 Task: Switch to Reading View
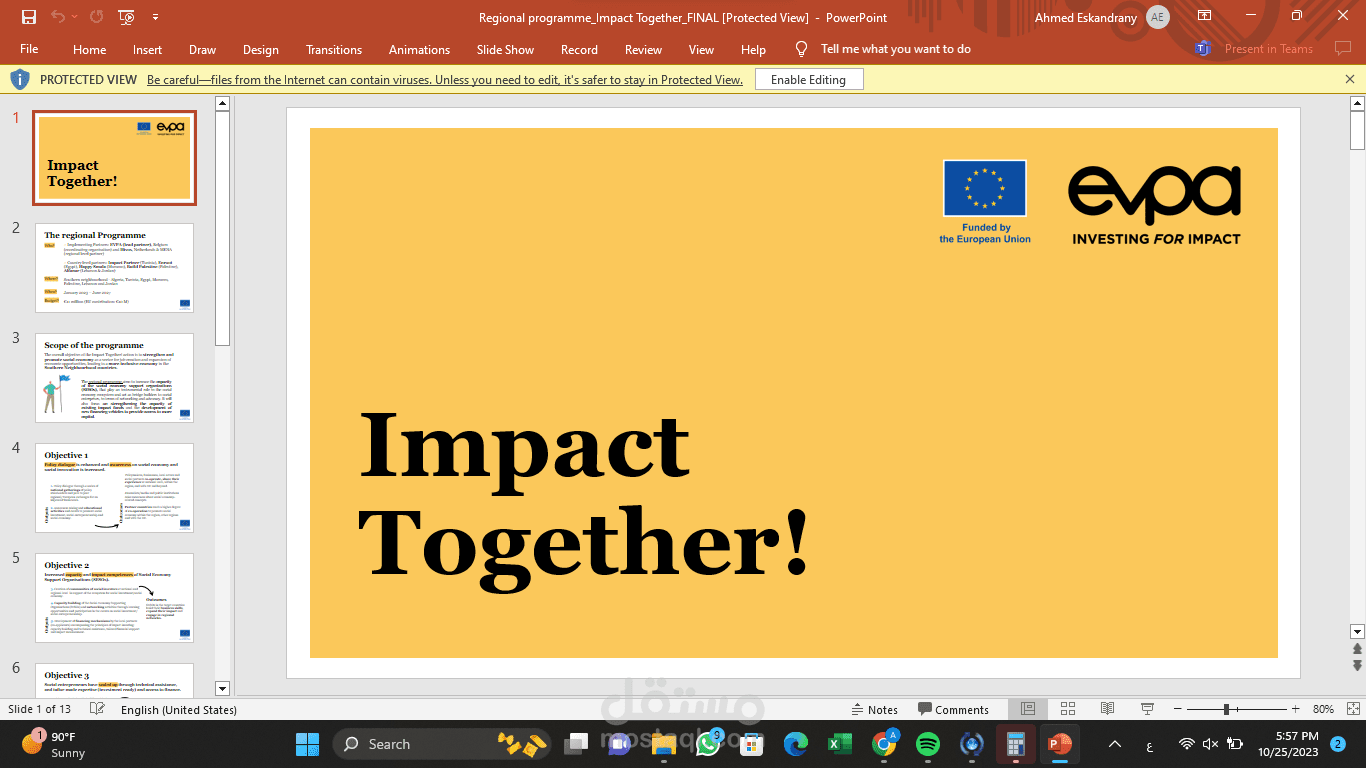[1107, 709]
